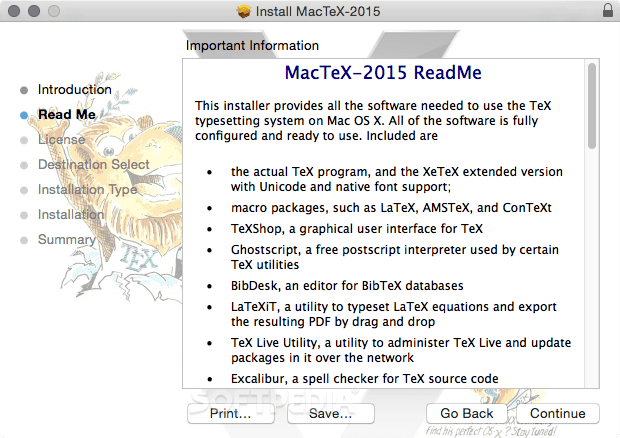This screenshot has width=620, height=438.
Task: Select the Introduction step in sidebar
Action: coord(75,89)
